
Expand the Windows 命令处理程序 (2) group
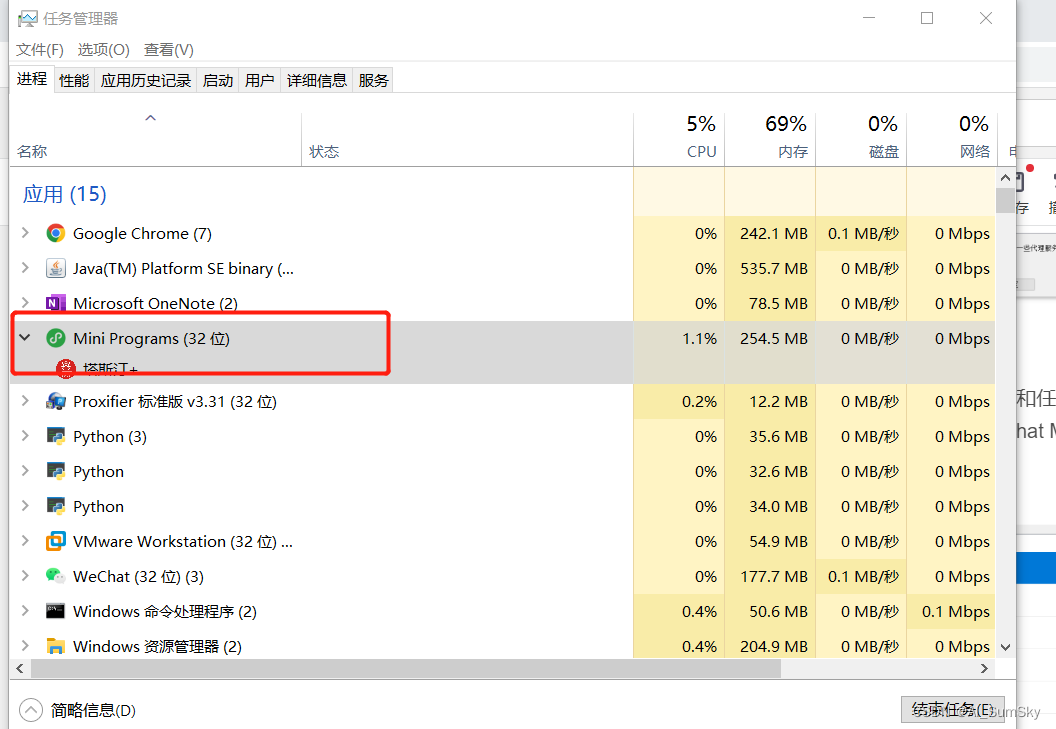[x=25, y=610]
